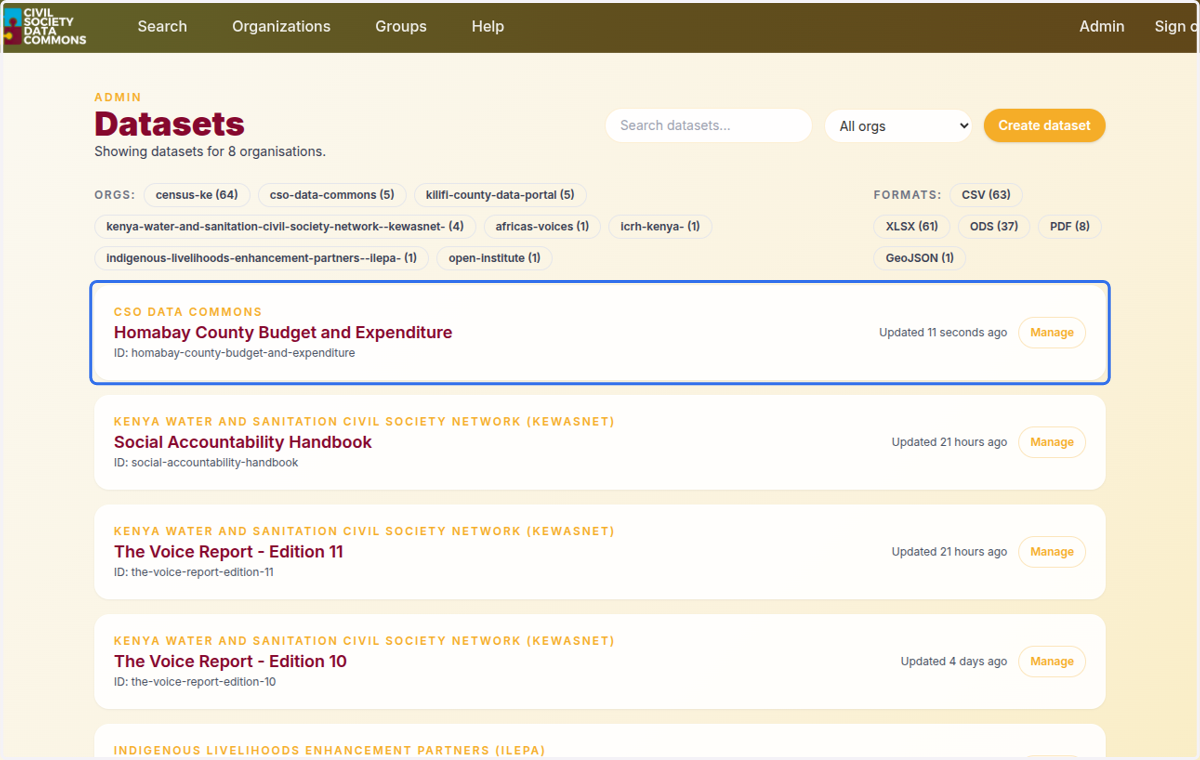Filter by kilifi-county-data-portal (5) chip
Viewport: 1200px width, 760px height.
click(x=500, y=195)
